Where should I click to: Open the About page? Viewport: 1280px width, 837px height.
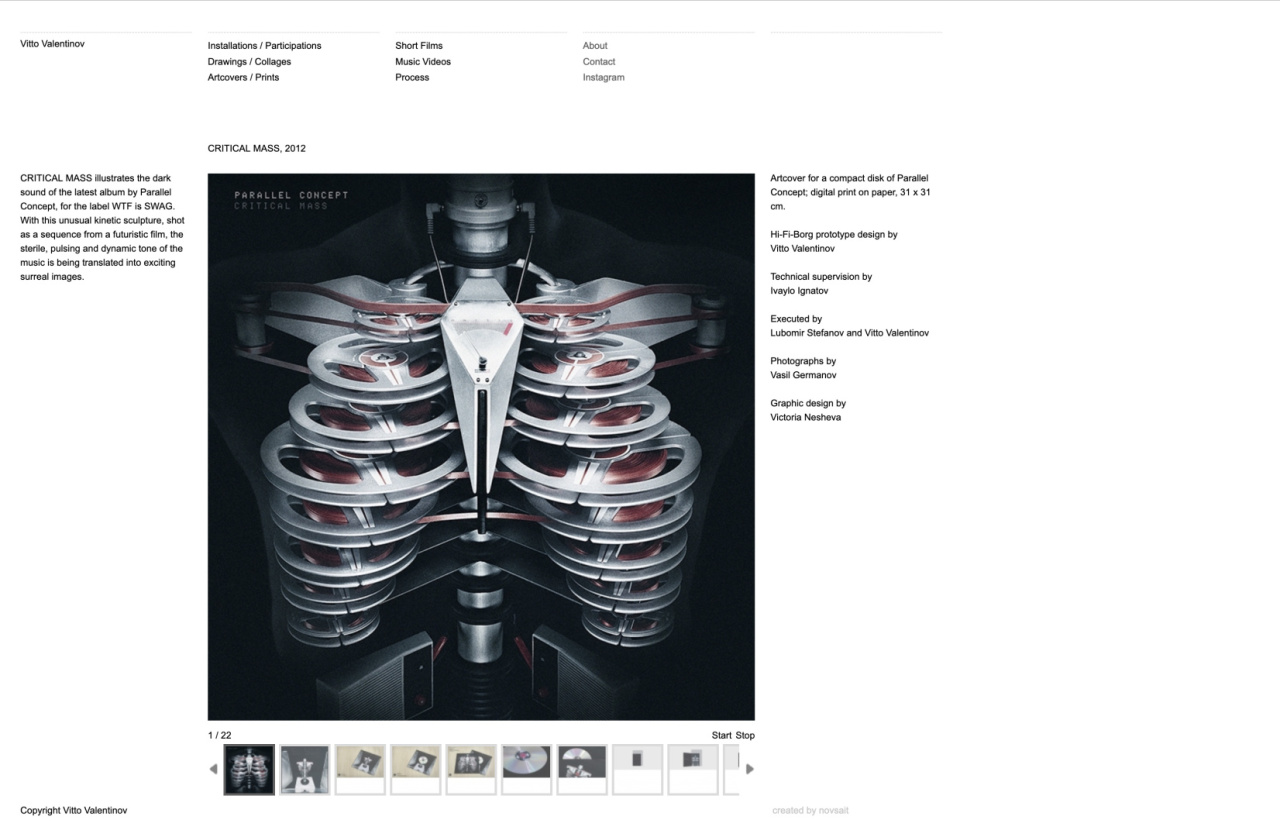coord(595,46)
